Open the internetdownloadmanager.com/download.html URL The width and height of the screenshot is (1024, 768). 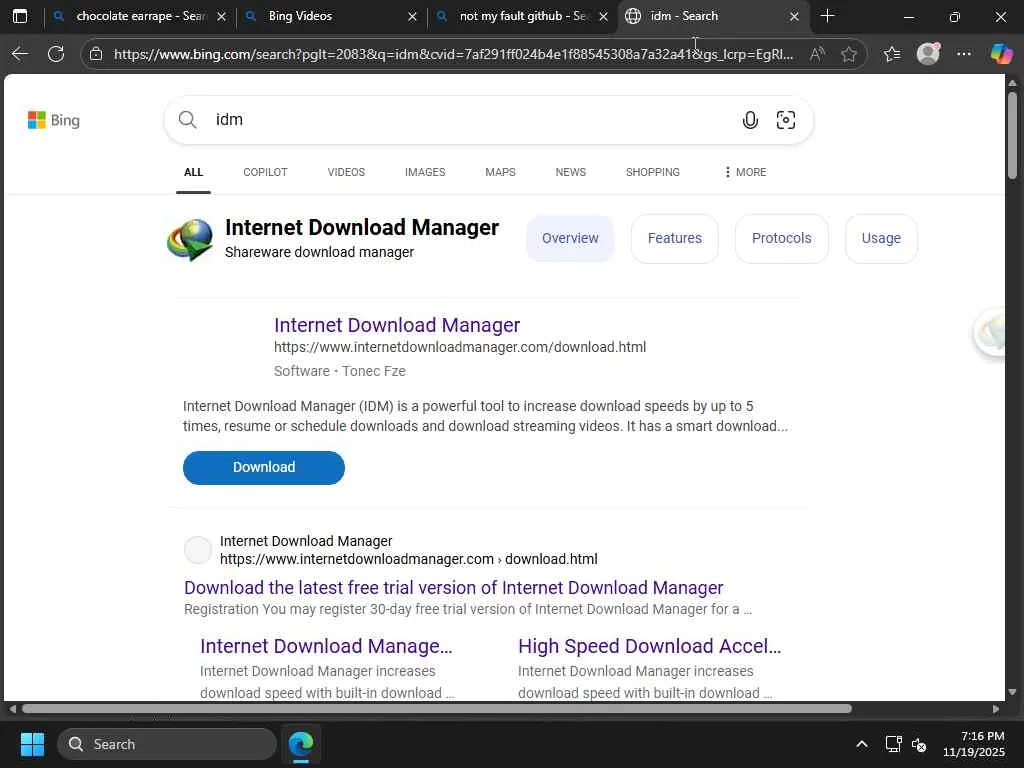click(x=460, y=347)
